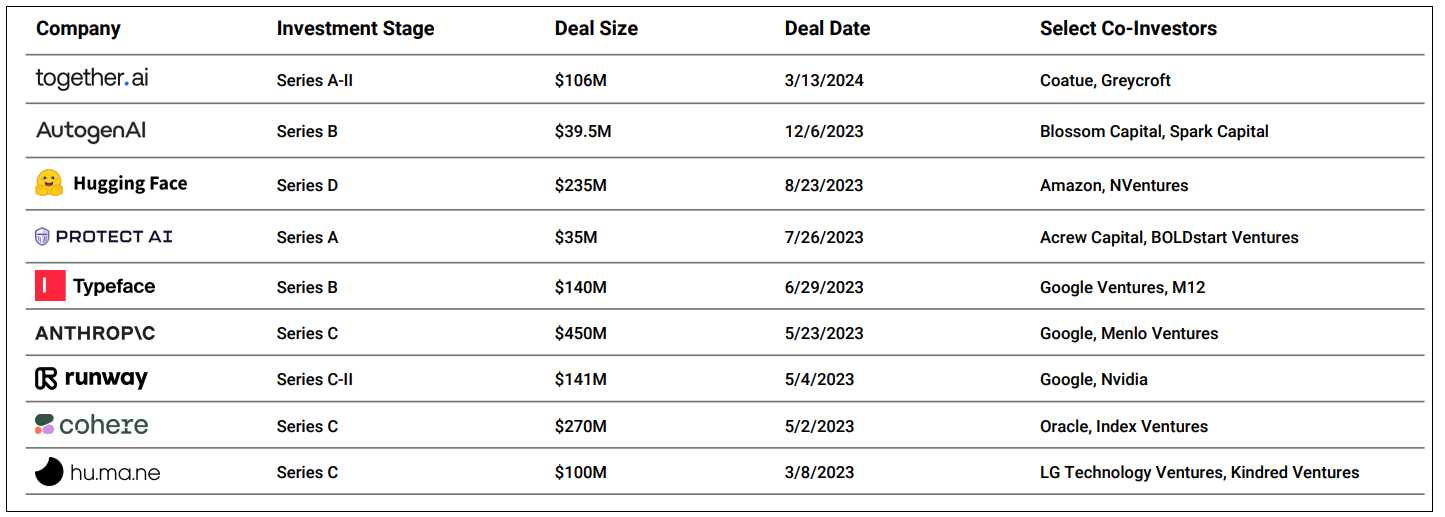Click the Cohere logo icon
Screen dimensions: 1445x517
click(45, 425)
